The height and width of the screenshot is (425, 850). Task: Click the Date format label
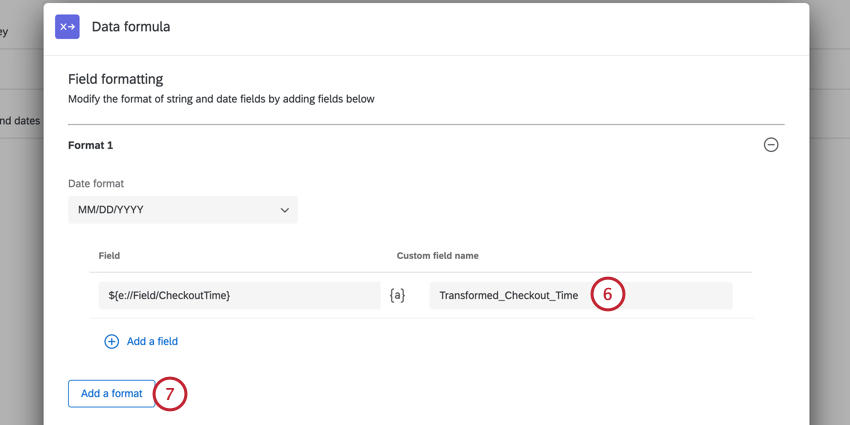click(96, 183)
